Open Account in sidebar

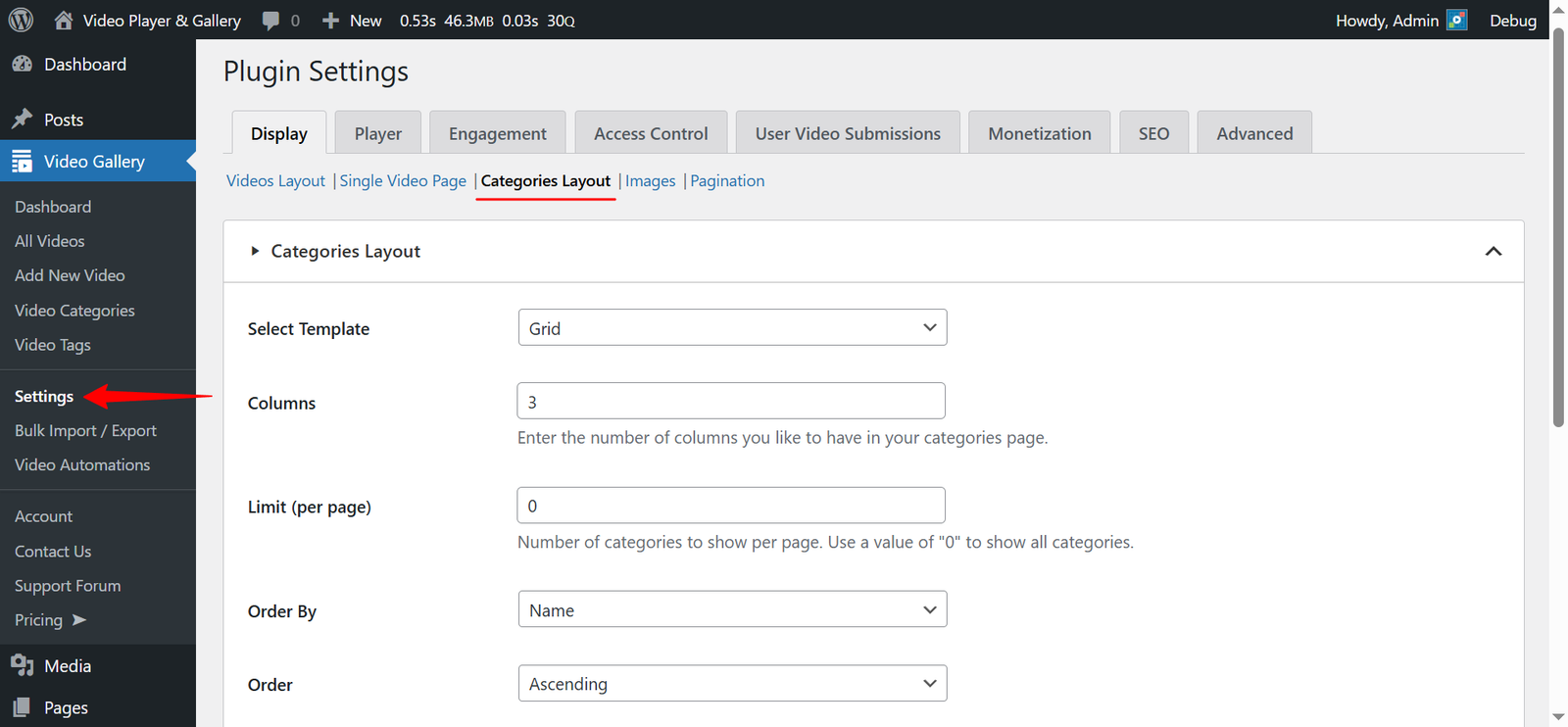(43, 516)
